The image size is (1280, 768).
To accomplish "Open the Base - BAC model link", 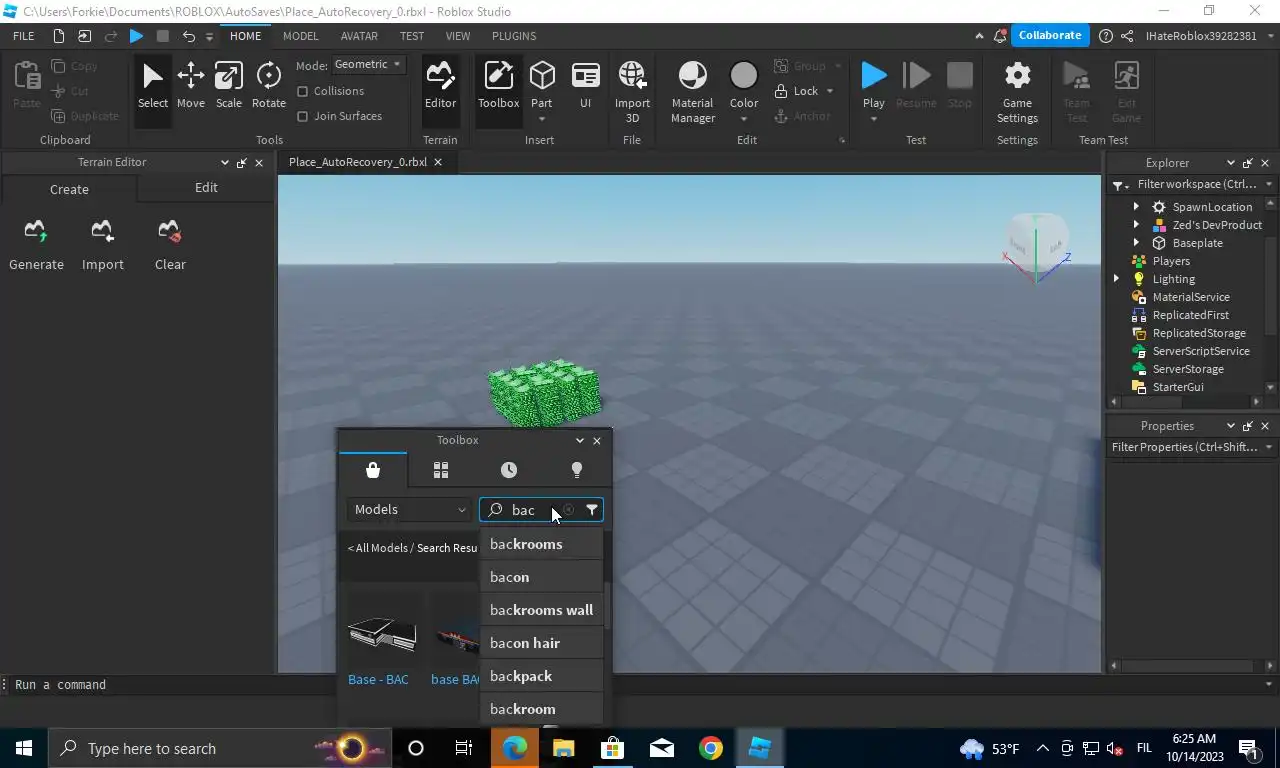I will click(x=378, y=680).
